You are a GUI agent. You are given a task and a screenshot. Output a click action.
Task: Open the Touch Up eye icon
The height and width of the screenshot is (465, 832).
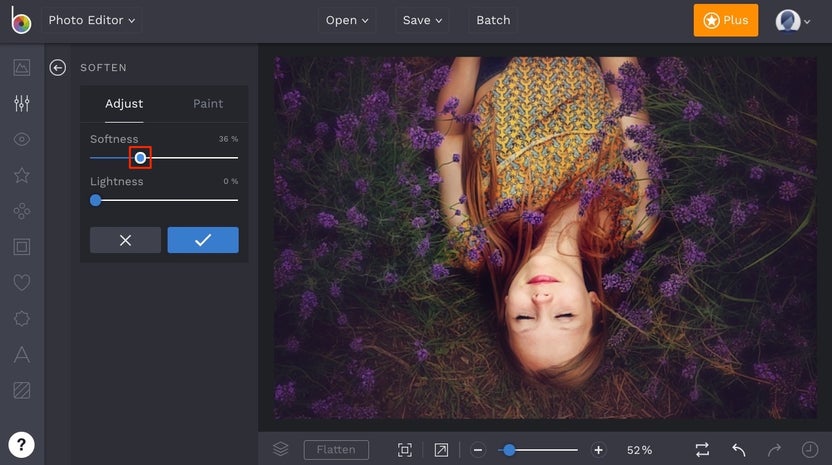point(22,139)
